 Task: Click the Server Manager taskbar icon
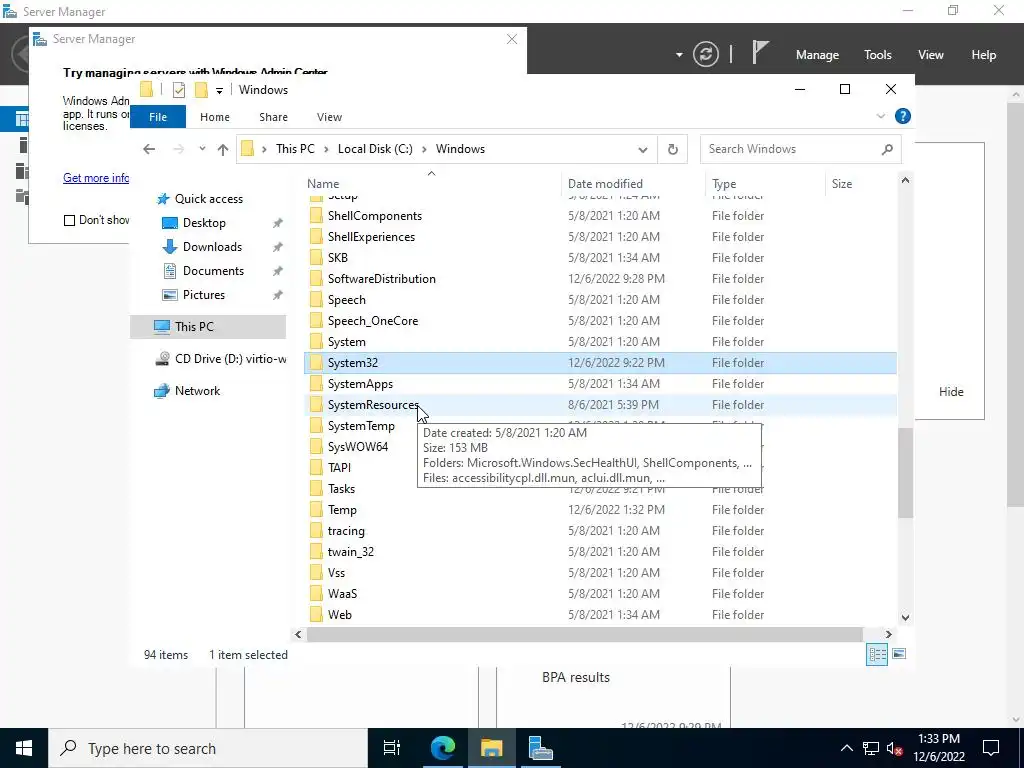tap(540, 748)
